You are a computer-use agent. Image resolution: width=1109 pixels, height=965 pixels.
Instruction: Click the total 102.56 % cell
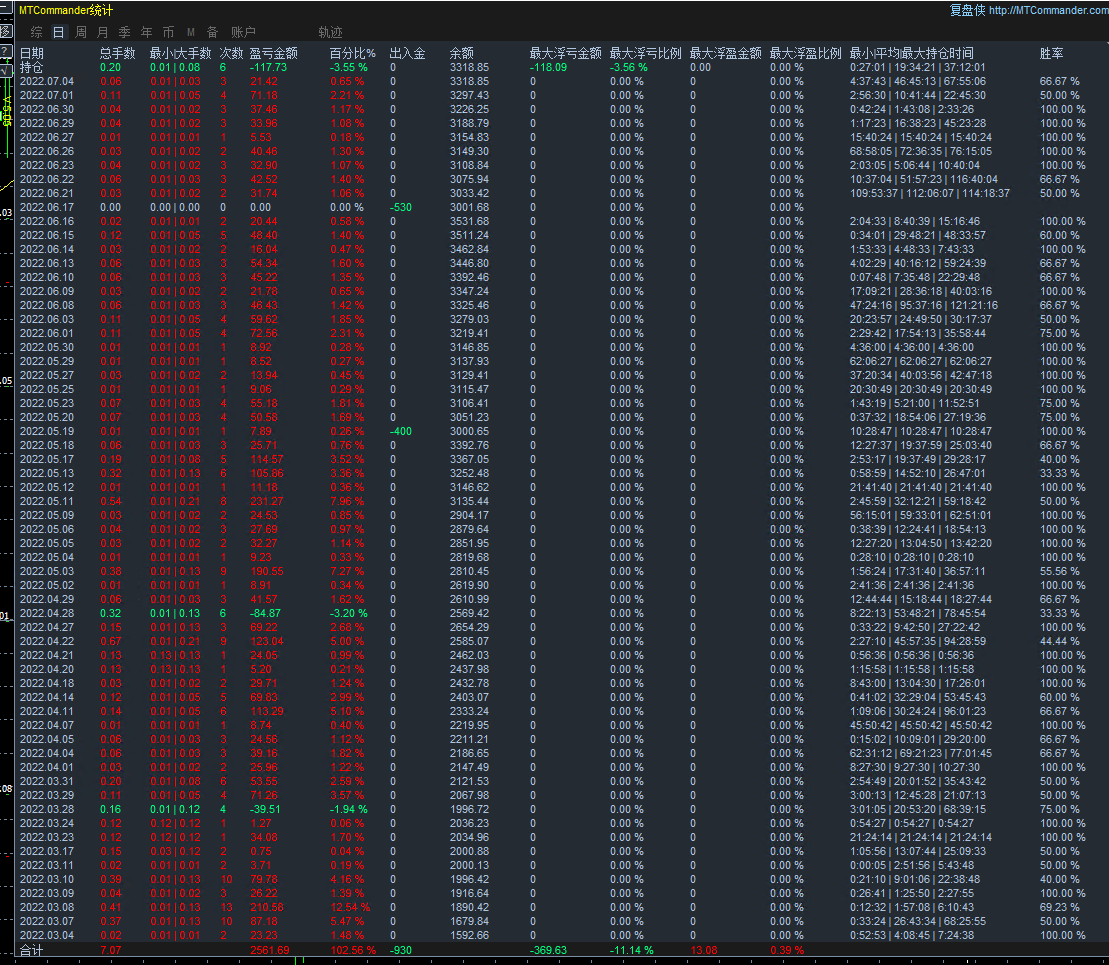coord(354,950)
